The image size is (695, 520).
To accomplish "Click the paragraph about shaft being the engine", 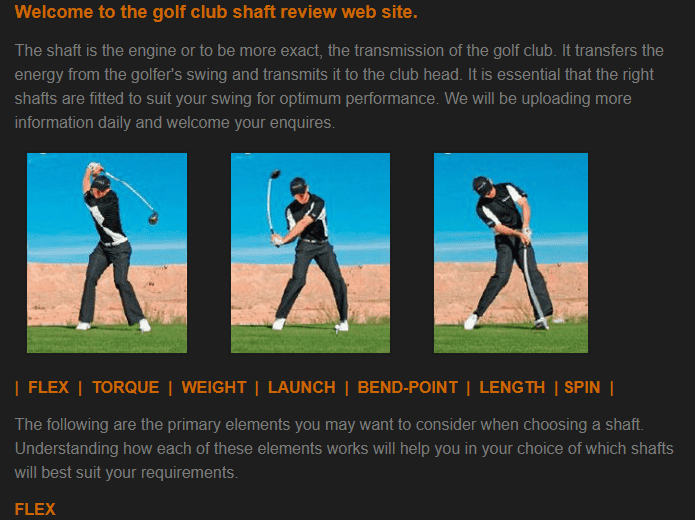I will pos(339,86).
